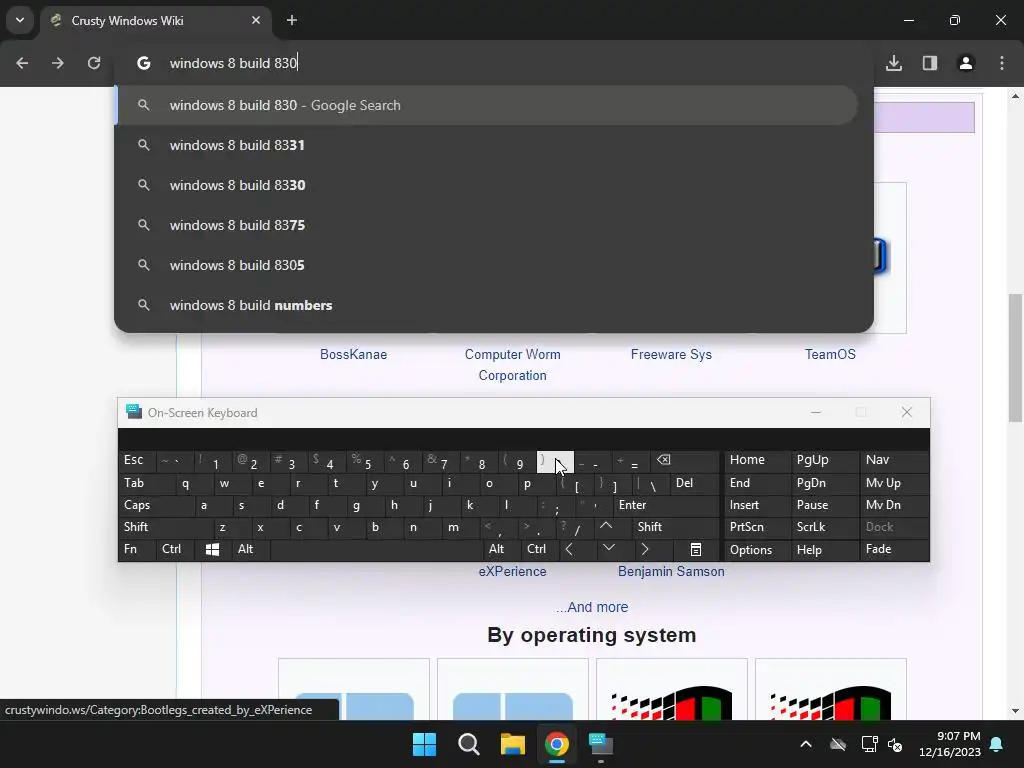Click the Esc key on On-Screen Keyboard
1024x768 pixels.
pyautogui.click(x=137, y=460)
